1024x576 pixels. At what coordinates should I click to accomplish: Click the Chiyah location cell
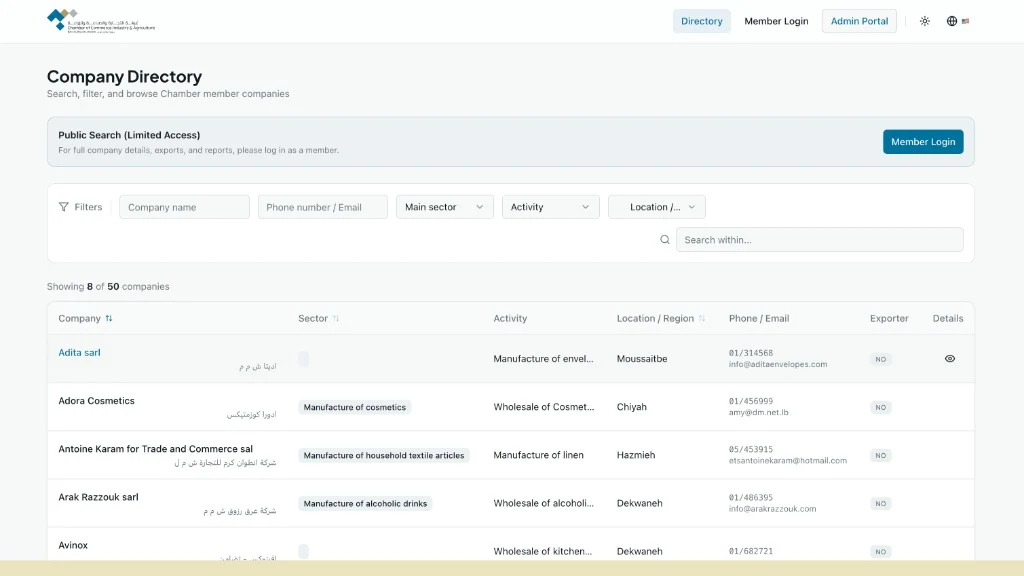pos(632,407)
